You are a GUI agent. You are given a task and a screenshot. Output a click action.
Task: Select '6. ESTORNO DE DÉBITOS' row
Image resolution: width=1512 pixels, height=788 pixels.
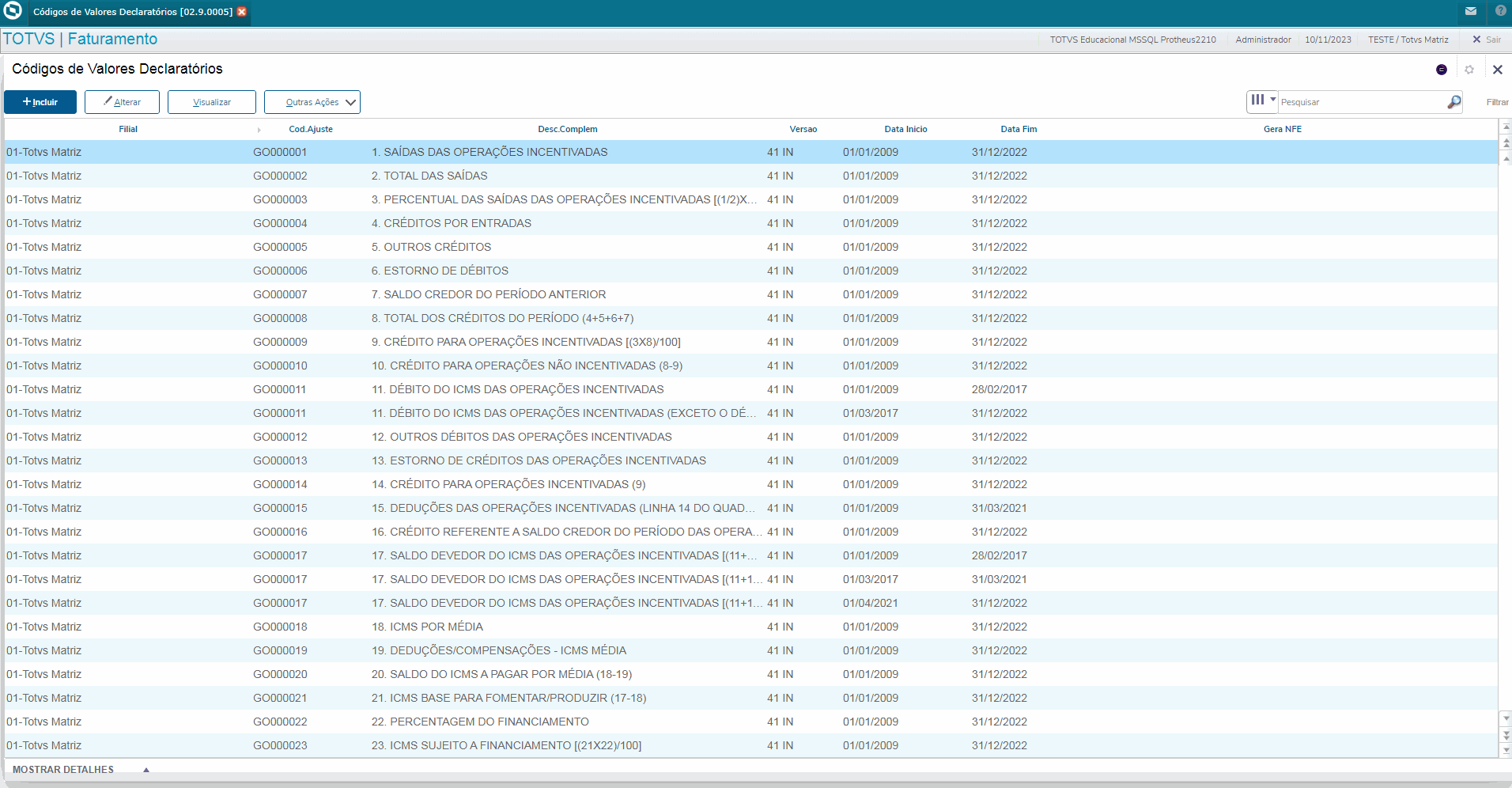tap(440, 271)
